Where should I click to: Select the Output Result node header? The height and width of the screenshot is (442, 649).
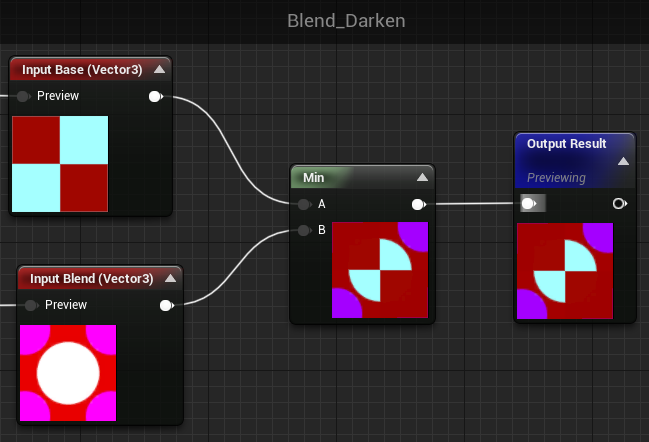click(x=574, y=161)
